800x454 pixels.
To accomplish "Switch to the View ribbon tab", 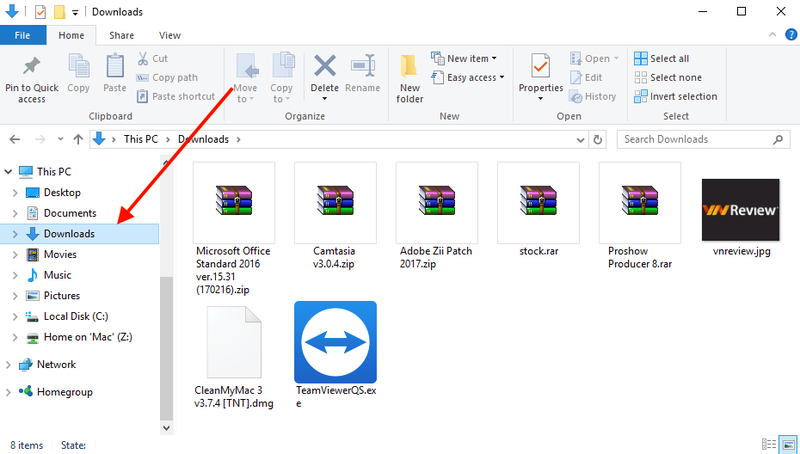I will (x=169, y=35).
